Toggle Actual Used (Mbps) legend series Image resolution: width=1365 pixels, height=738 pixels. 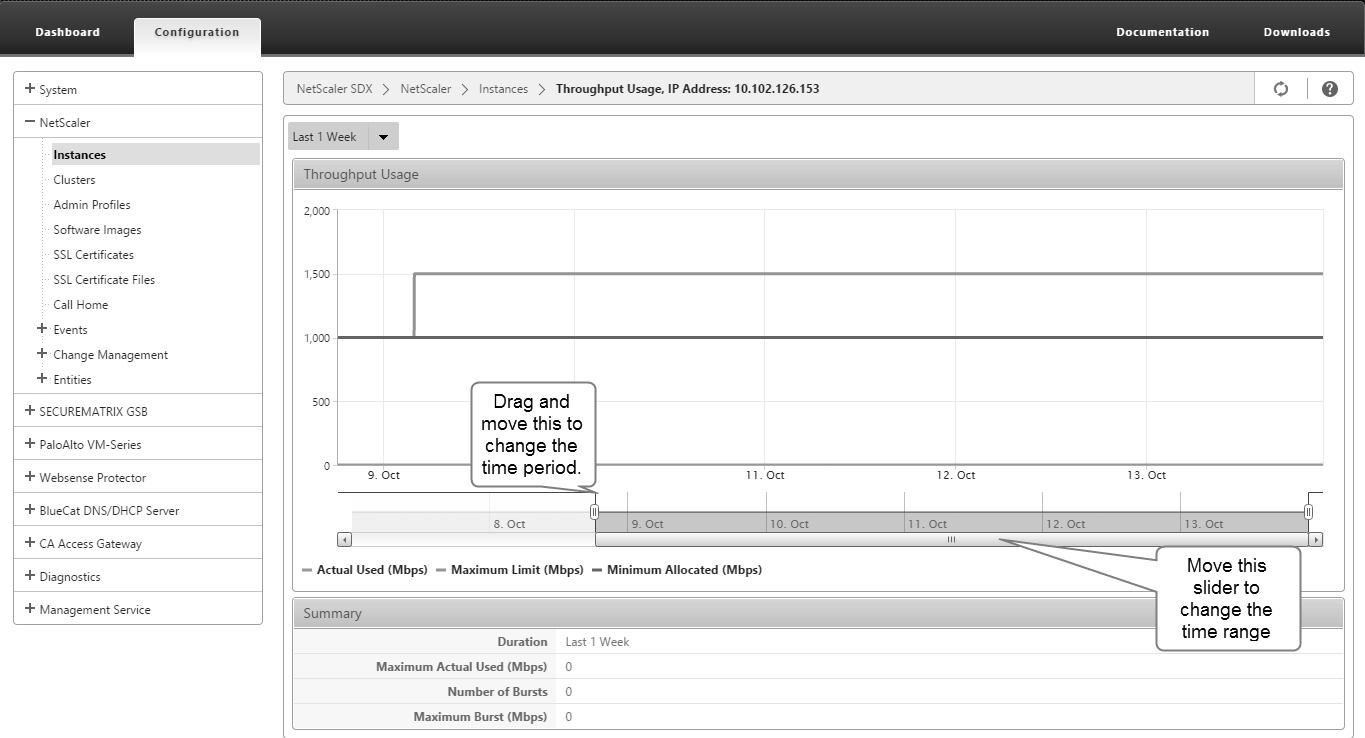(x=364, y=570)
